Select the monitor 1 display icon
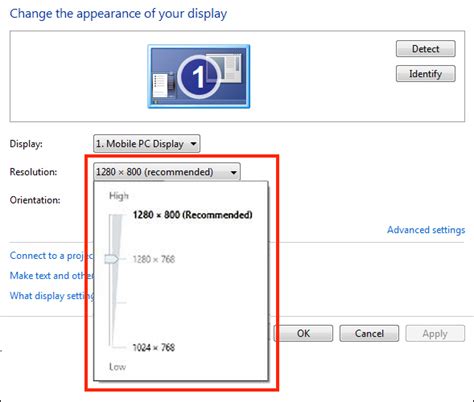Image resolution: width=474 pixels, height=402 pixels. pos(199,76)
